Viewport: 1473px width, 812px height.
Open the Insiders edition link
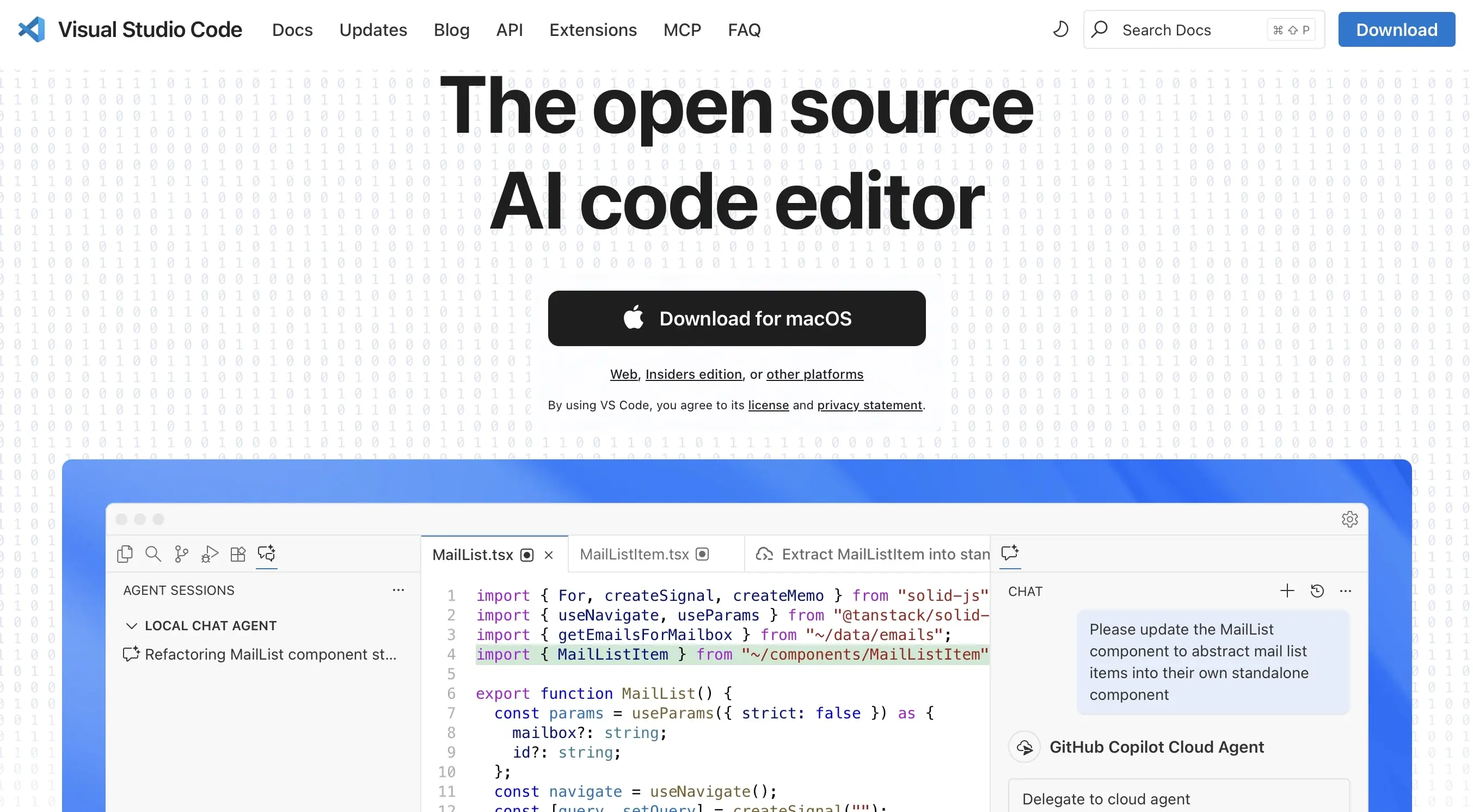693,374
